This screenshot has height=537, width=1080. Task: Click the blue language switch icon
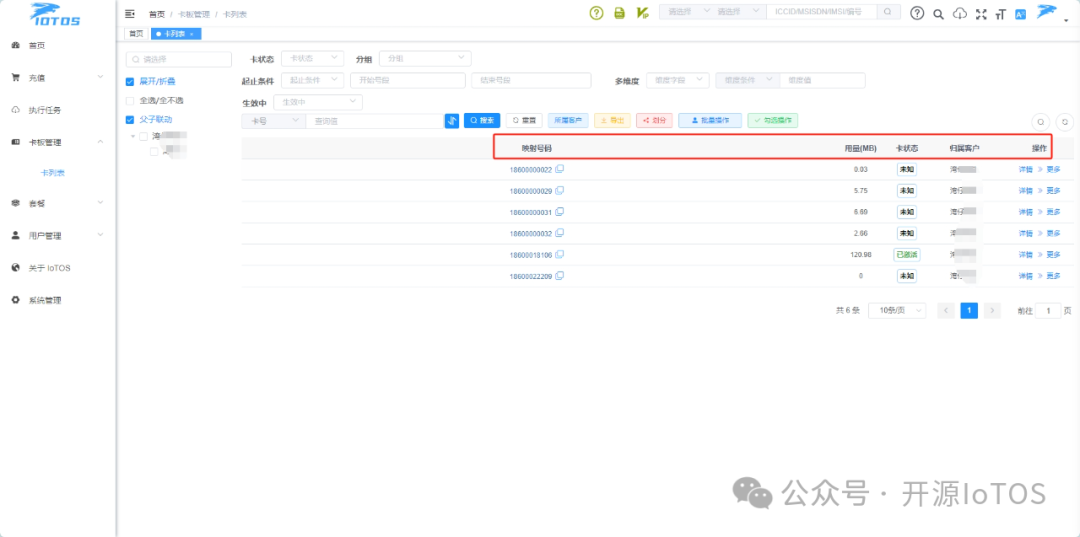(x=1021, y=14)
